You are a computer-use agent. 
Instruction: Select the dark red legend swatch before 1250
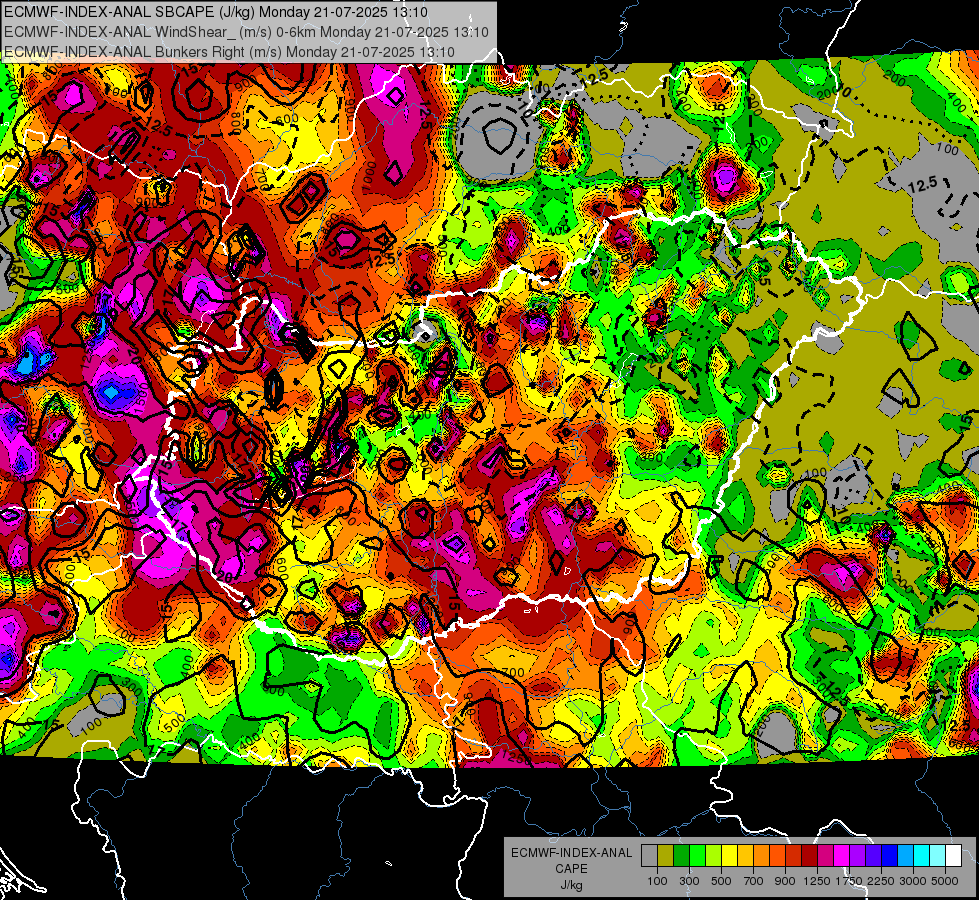point(809,856)
